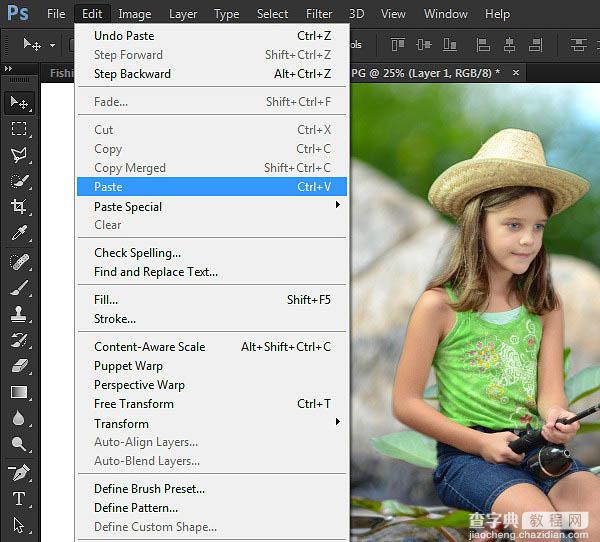This screenshot has width=600, height=542.
Task: Select the Crop tool
Action: coord(19,206)
